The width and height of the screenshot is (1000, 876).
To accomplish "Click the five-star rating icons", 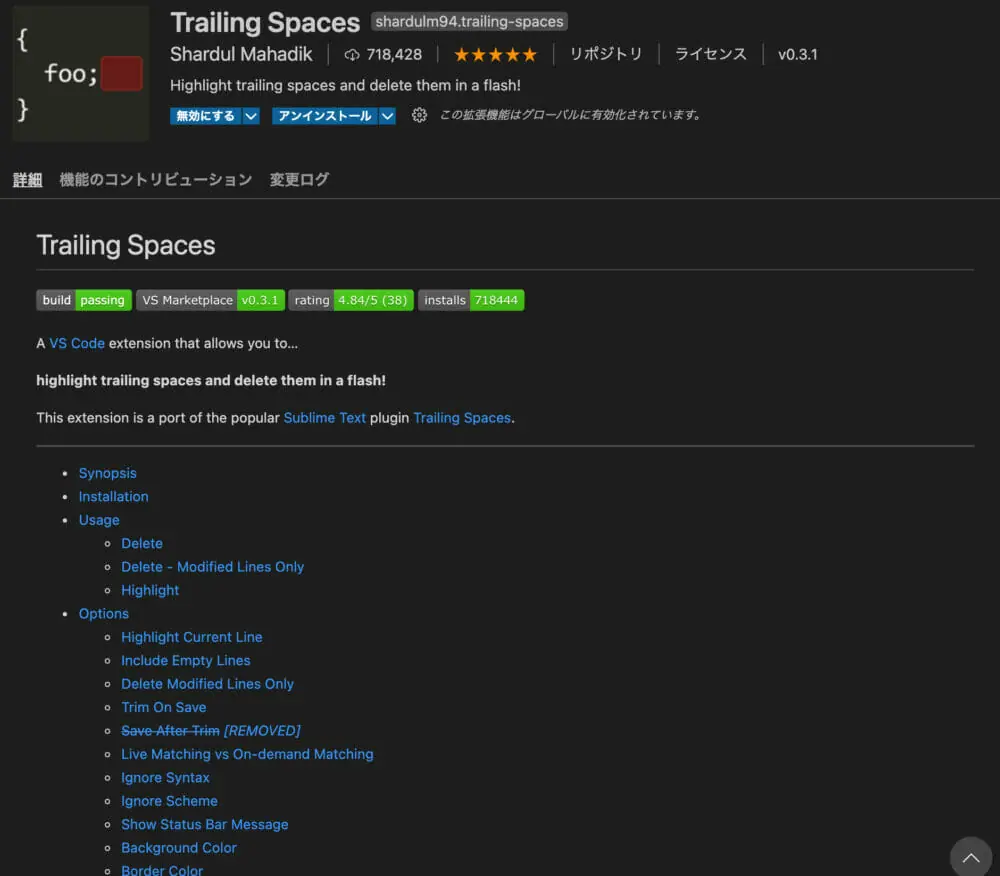I will click(495, 55).
